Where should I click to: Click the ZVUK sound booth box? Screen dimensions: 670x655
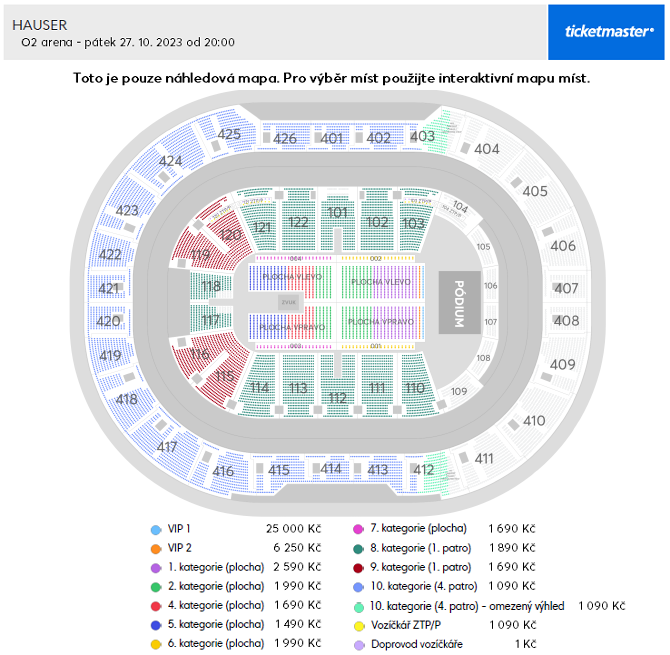tap(288, 302)
